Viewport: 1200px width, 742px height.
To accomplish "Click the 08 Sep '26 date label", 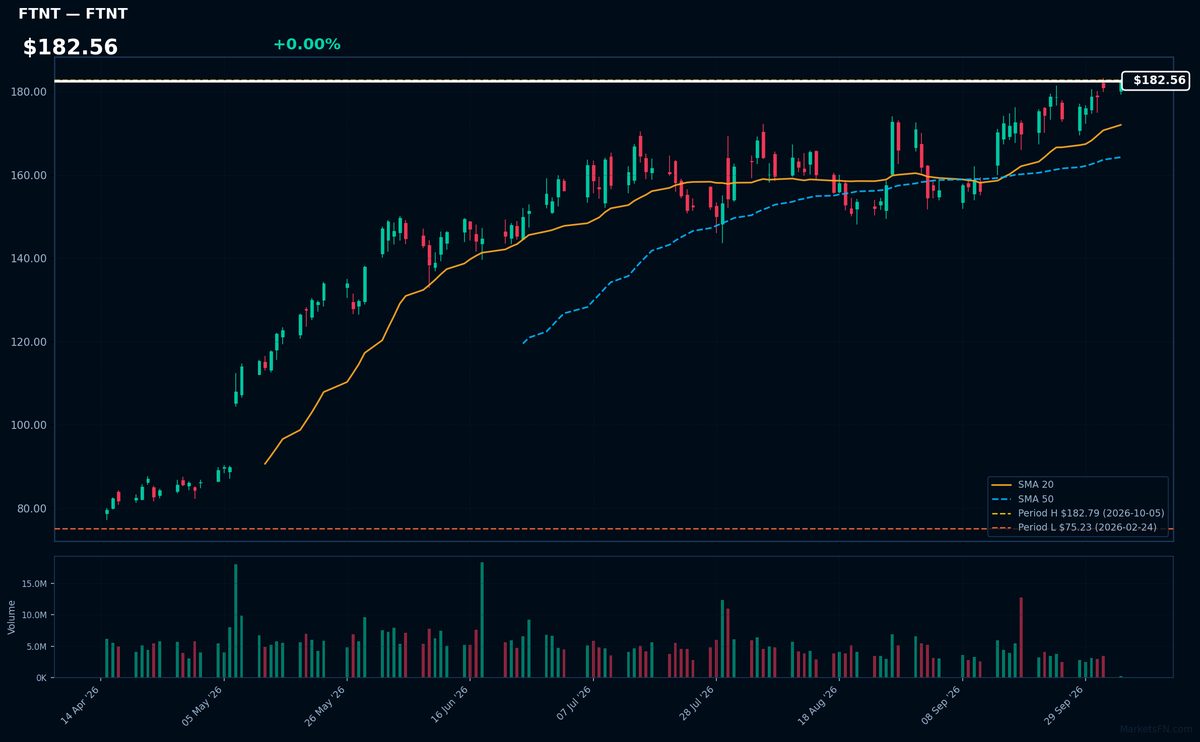I will pos(941,705).
